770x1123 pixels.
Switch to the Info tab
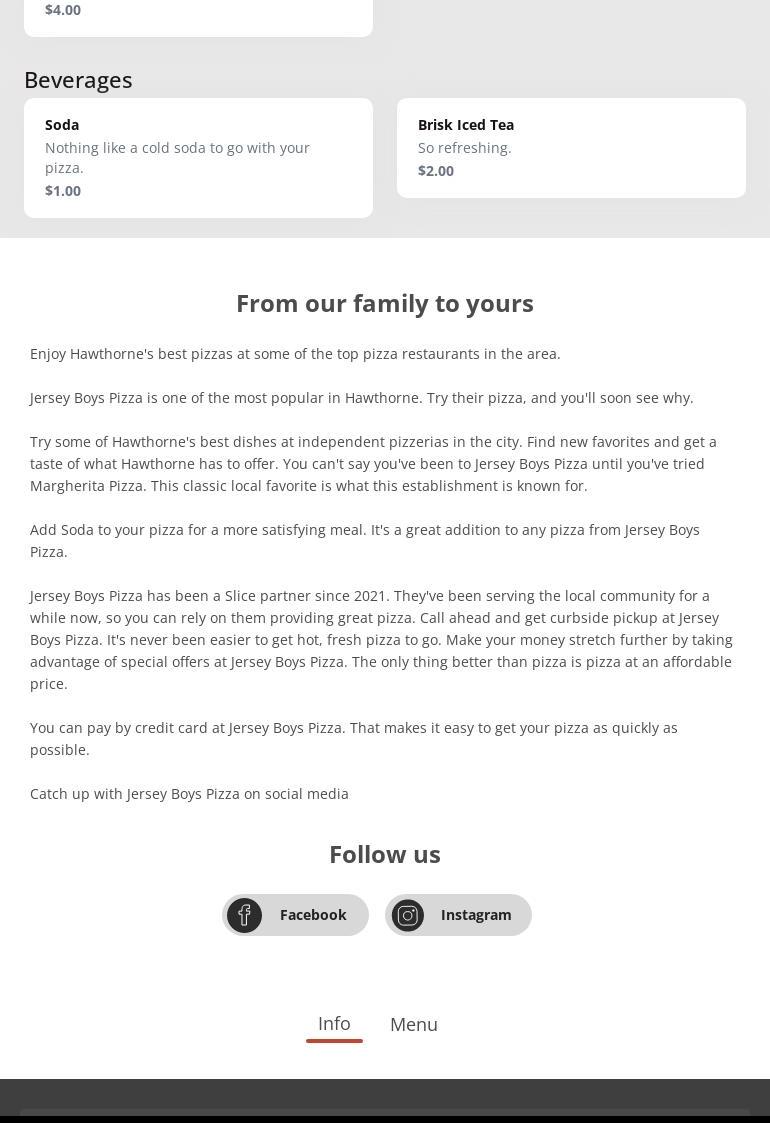[334, 1024]
